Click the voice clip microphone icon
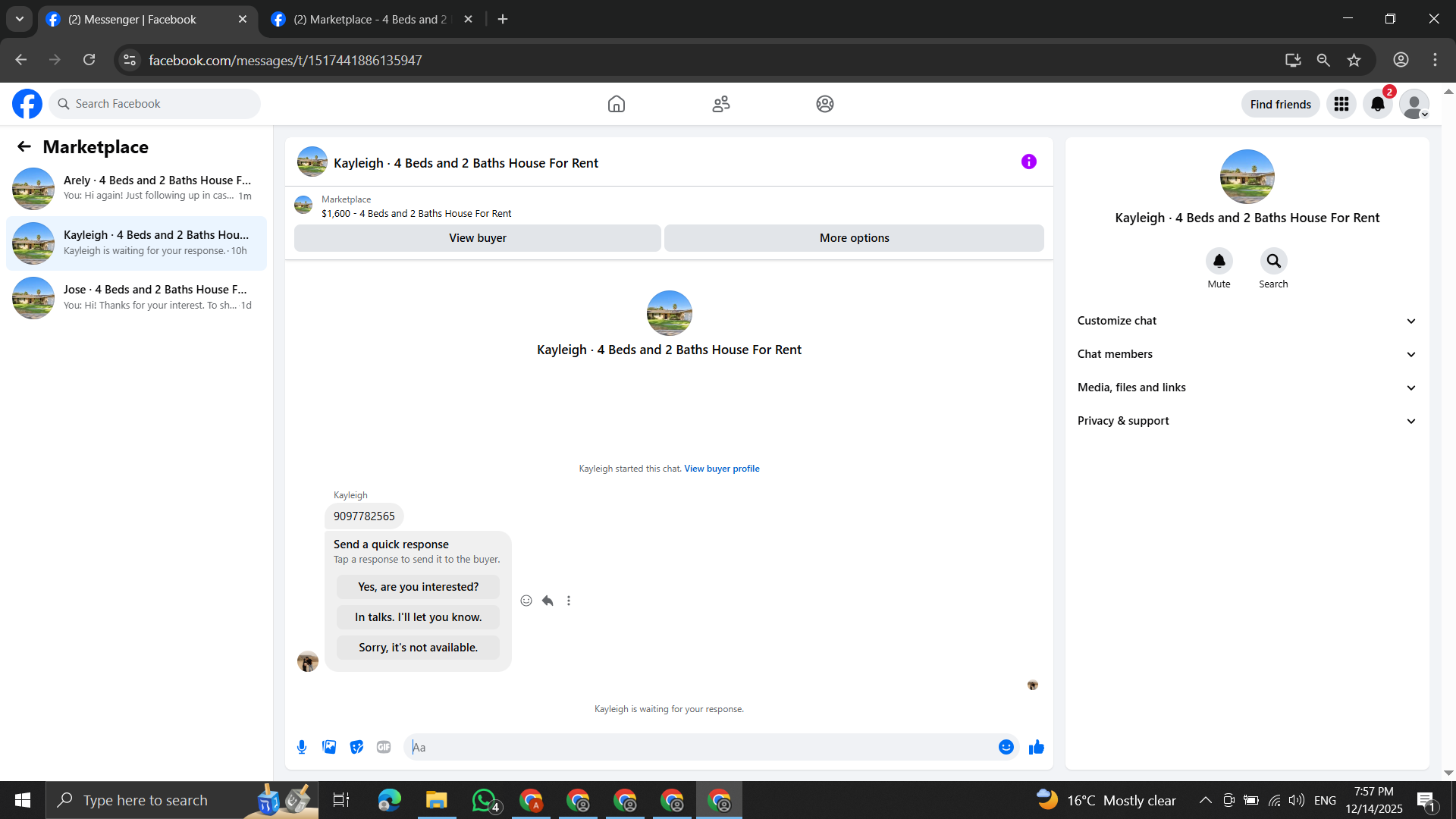 click(302, 747)
